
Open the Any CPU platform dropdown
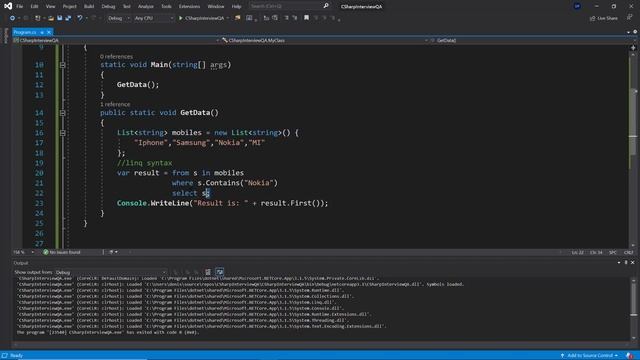pos(153,18)
